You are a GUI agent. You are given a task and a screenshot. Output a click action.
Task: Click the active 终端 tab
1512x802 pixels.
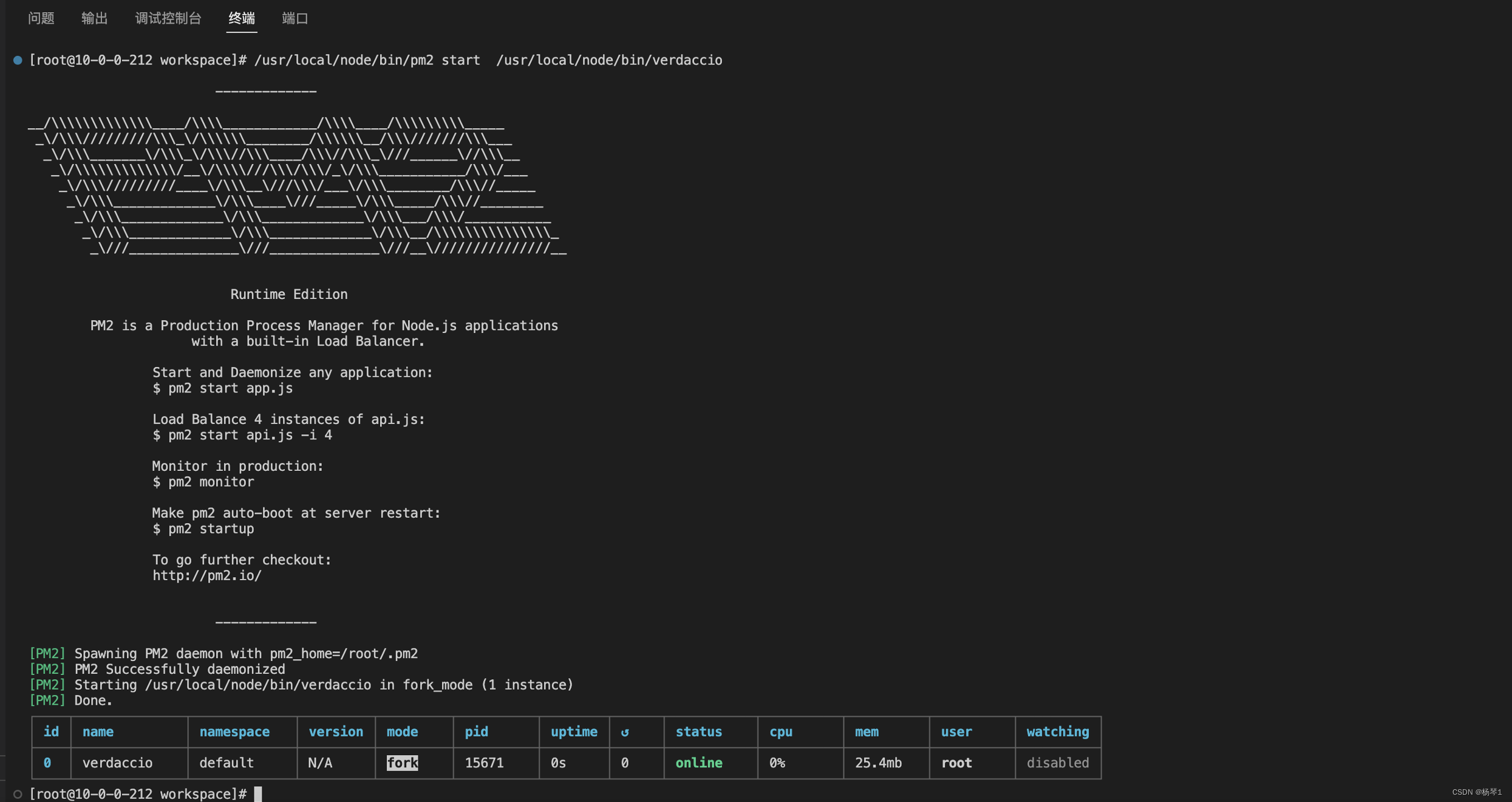[x=241, y=18]
